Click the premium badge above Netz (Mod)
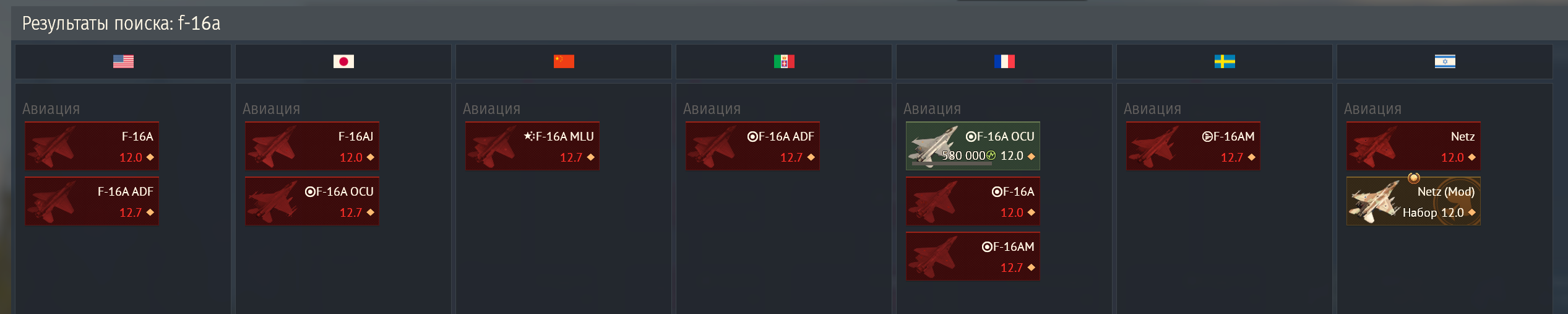Viewport: 1568px width, 314px height. pos(1413,178)
